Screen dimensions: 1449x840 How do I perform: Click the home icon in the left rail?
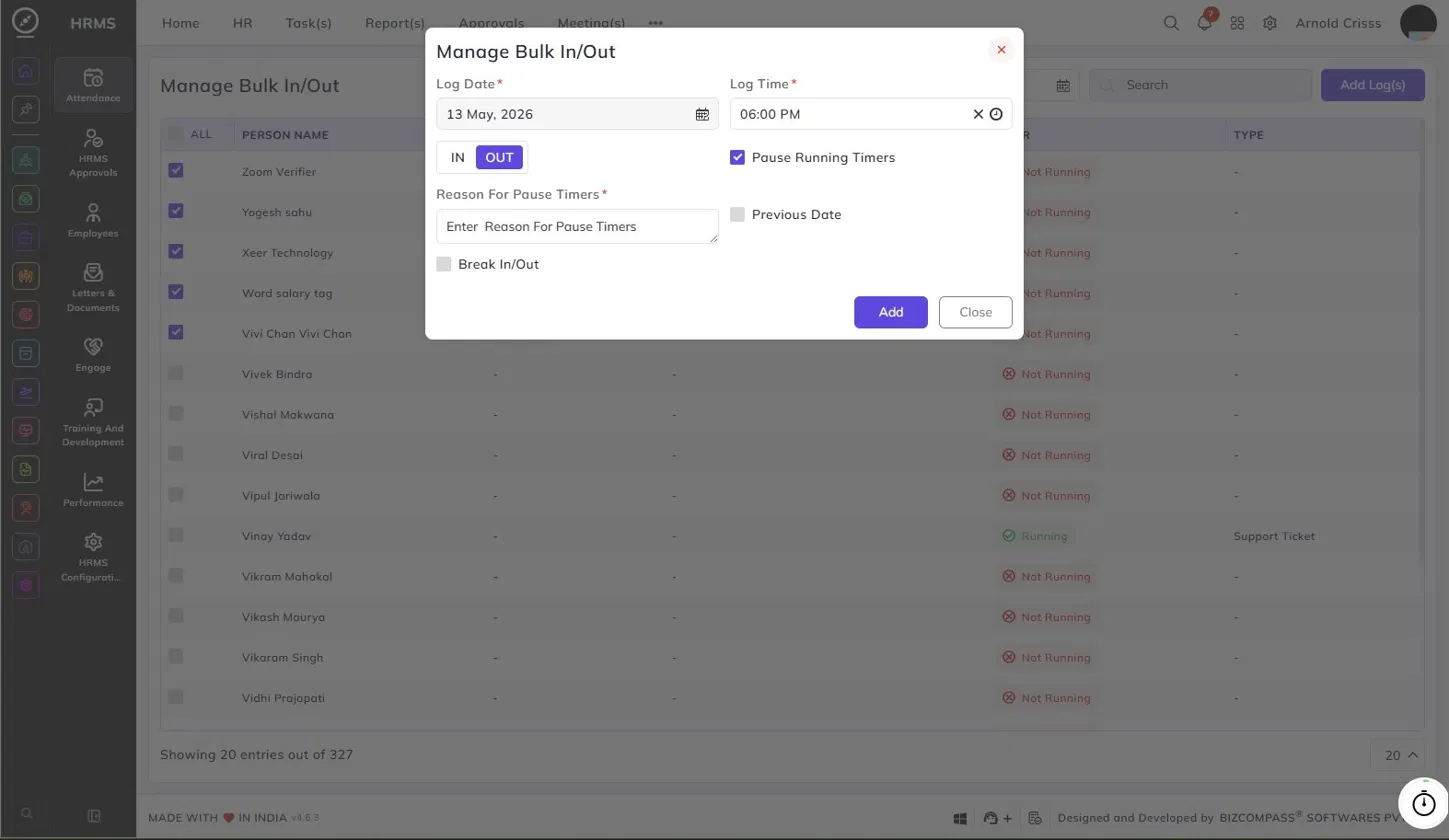pos(26,72)
